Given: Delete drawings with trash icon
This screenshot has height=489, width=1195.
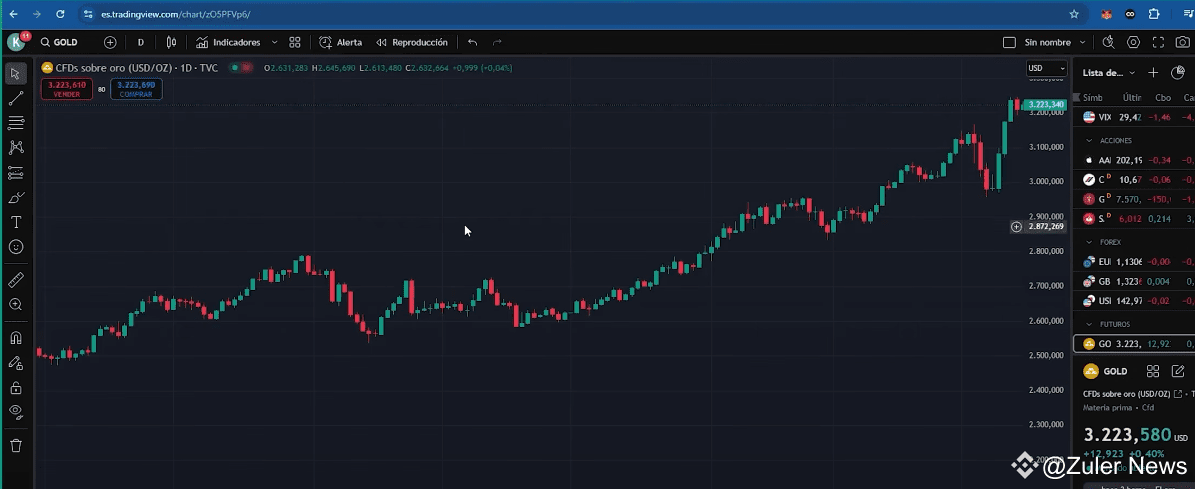Looking at the screenshot, I should (x=15, y=446).
